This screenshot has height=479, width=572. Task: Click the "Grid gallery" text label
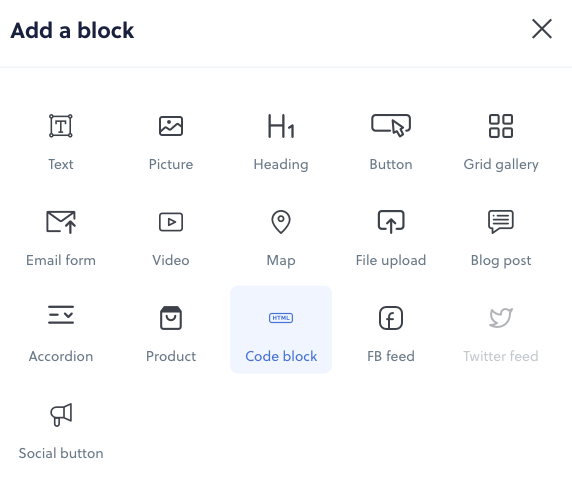tap(501, 165)
